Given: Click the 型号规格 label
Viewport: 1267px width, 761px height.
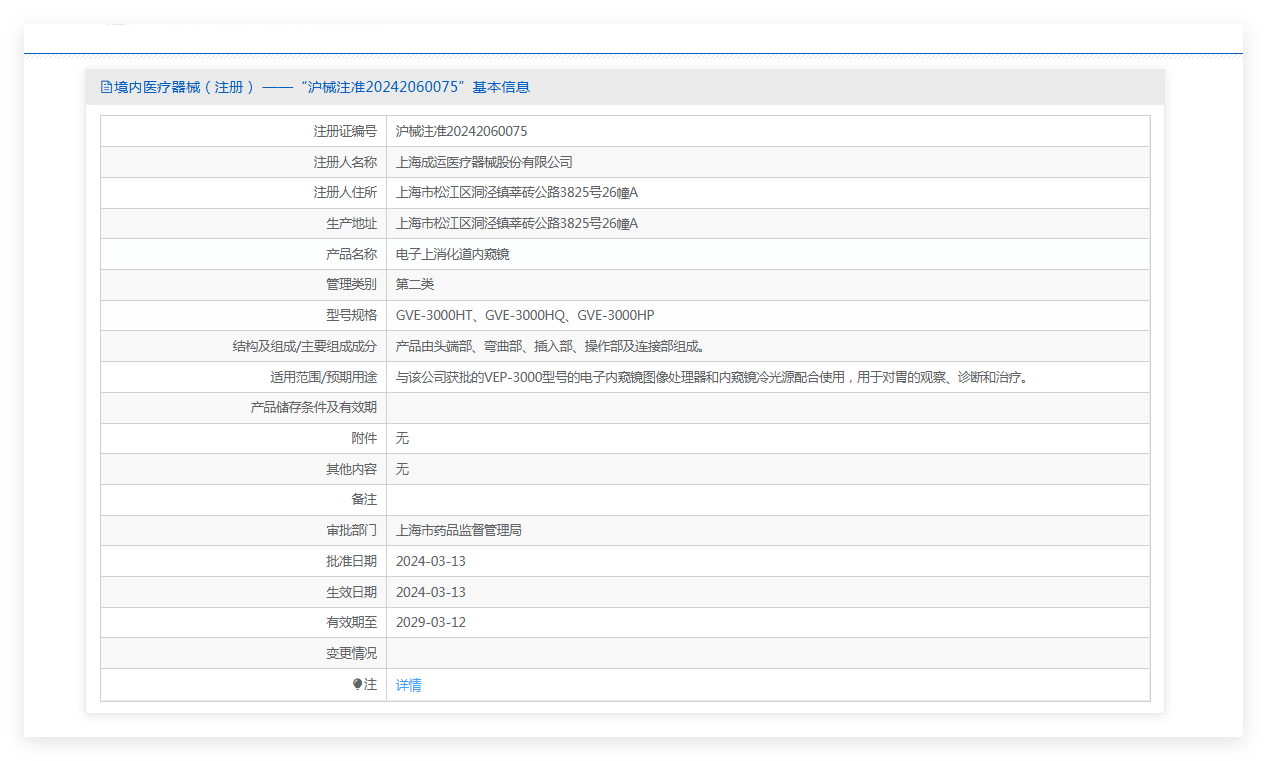Looking at the screenshot, I should coord(351,315).
